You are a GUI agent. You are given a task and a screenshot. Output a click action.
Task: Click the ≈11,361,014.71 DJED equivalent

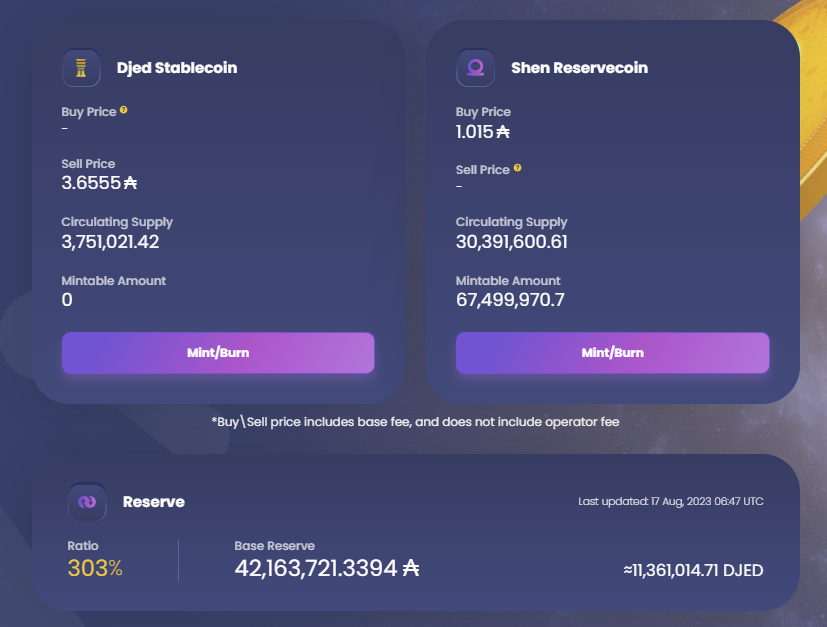[693, 570]
